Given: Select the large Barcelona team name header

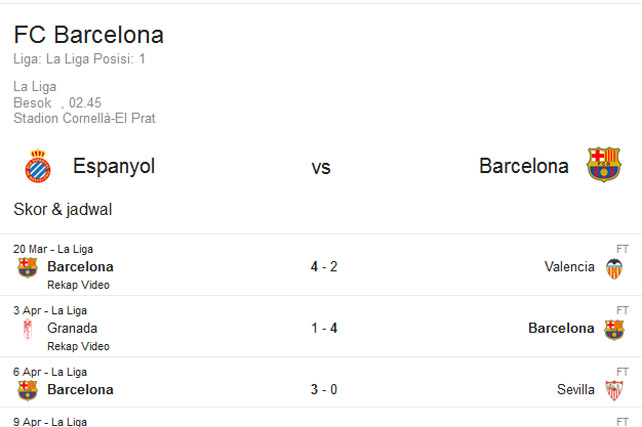Looking at the screenshot, I should click(x=524, y=166).
